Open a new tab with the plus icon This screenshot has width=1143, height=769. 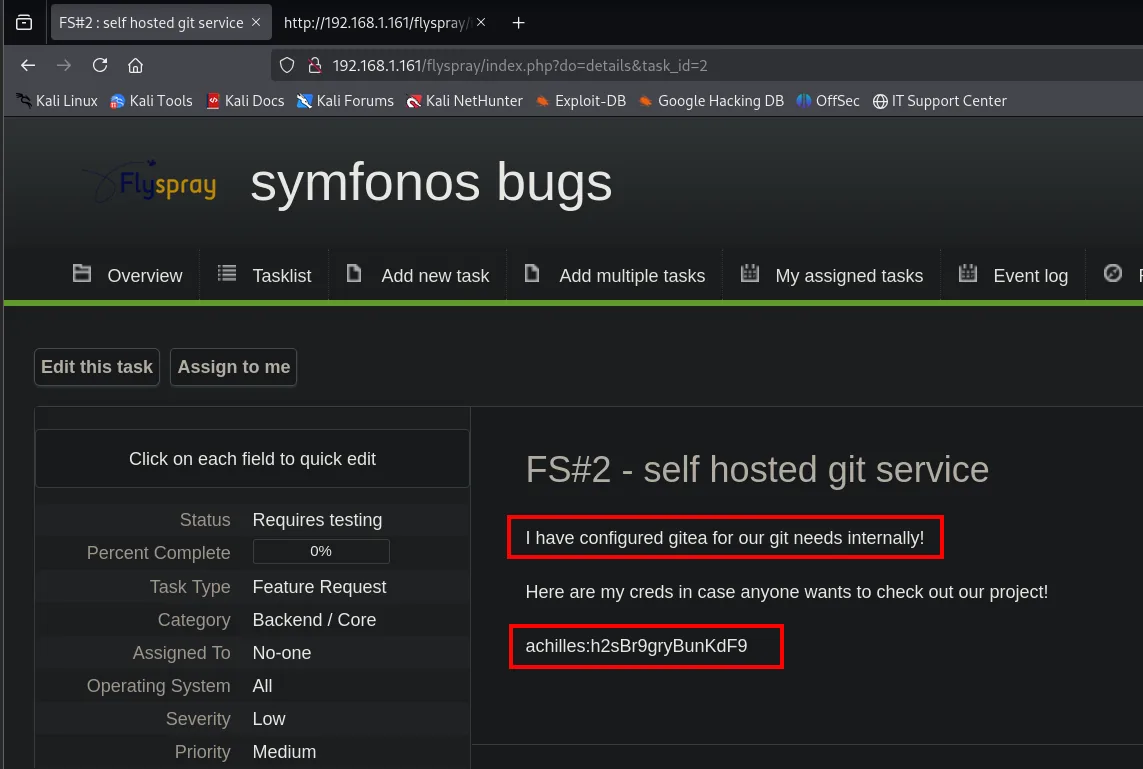(x=518, y=23)
